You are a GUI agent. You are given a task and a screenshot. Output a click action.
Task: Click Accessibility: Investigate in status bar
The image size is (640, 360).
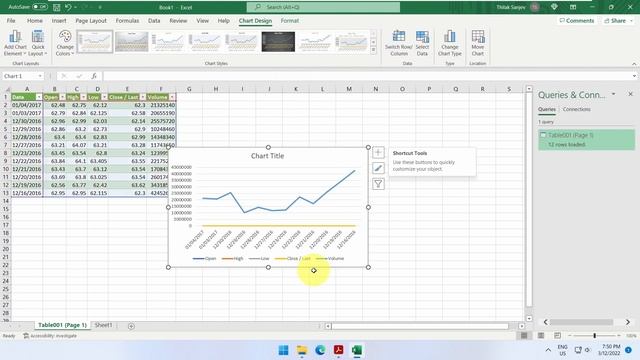point(50,336)
